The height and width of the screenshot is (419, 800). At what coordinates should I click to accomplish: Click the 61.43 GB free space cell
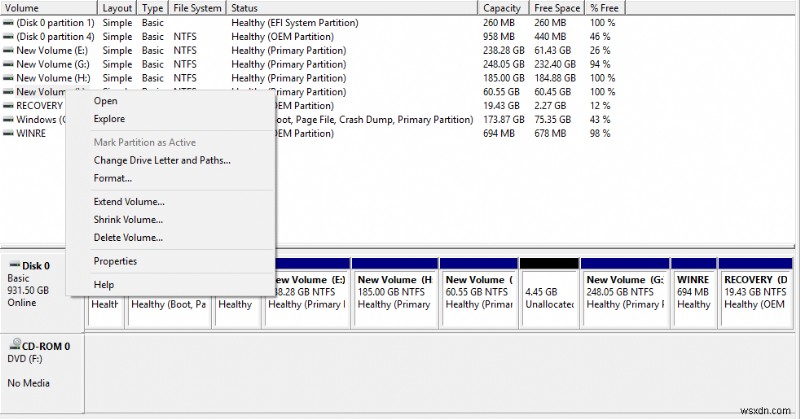click(x=553, y=51)
